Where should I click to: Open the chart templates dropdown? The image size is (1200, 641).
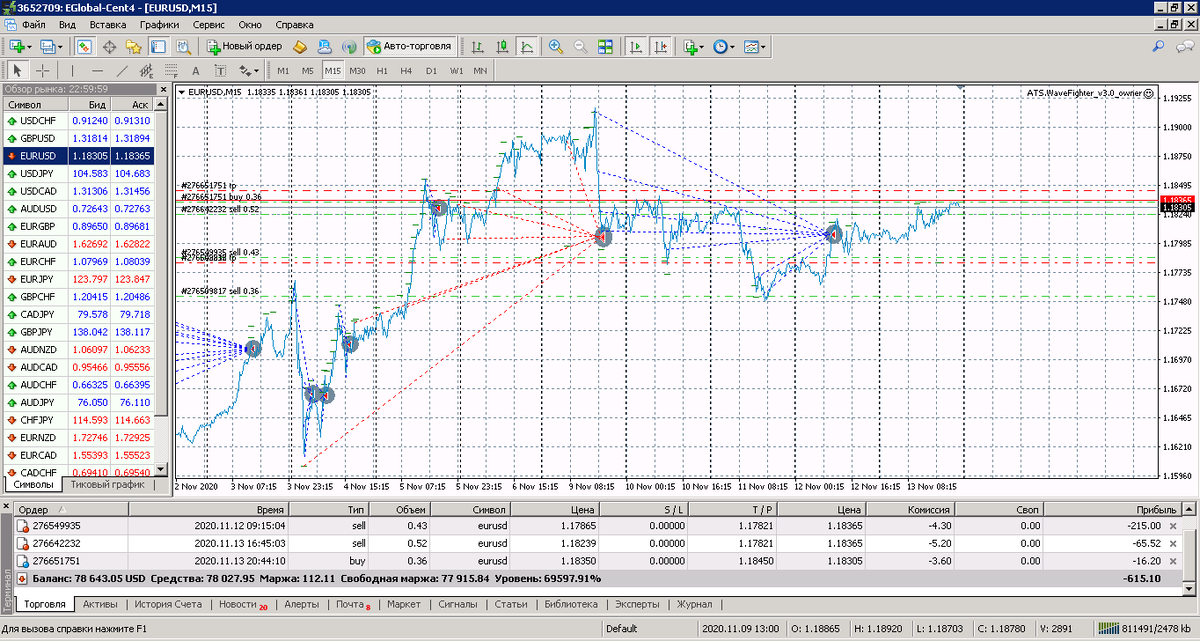click(756, 46)
